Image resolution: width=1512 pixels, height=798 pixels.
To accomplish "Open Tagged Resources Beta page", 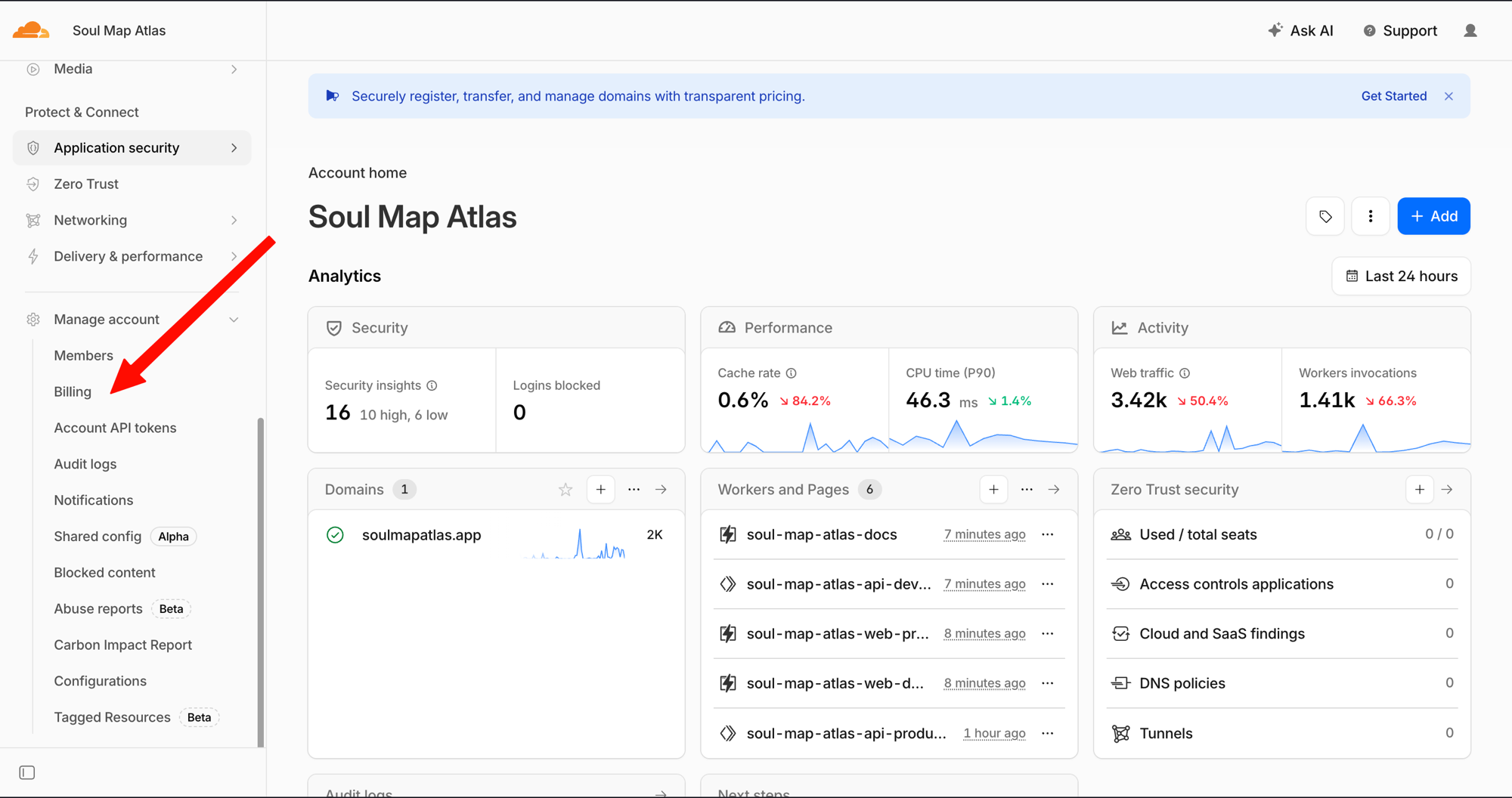I will [136, 718].
